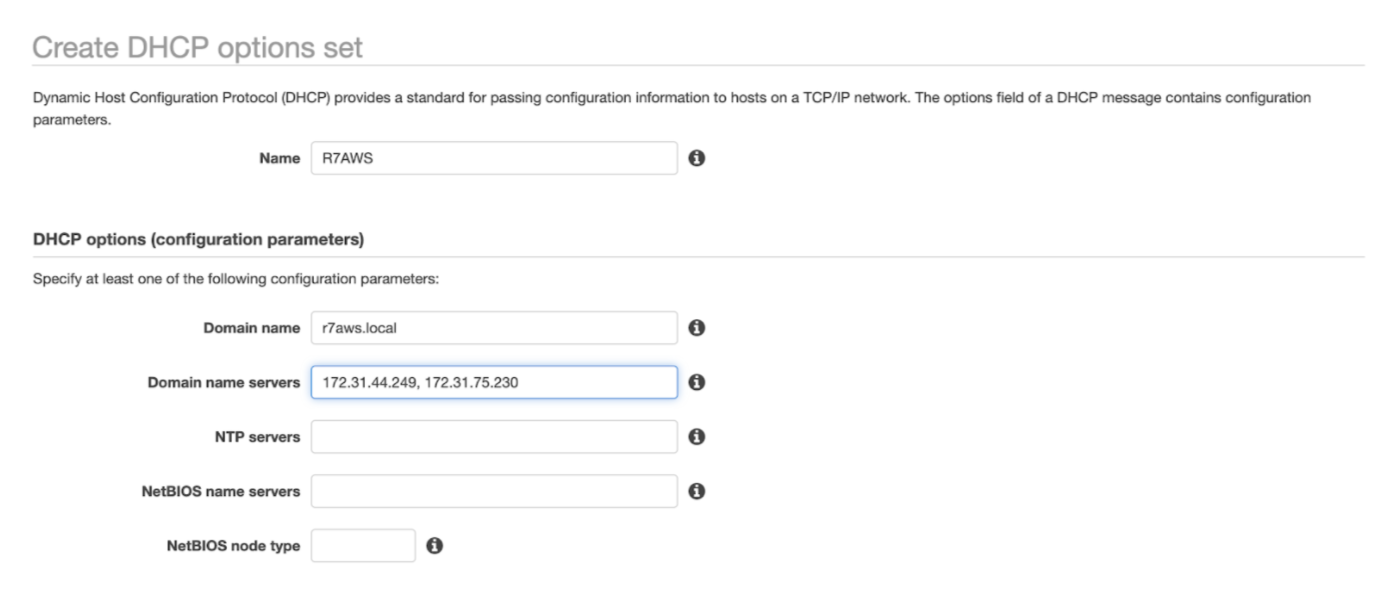Click the "DHCP options (configuration parameters)" section heading

pyautogui.click(x=198, y=240)
